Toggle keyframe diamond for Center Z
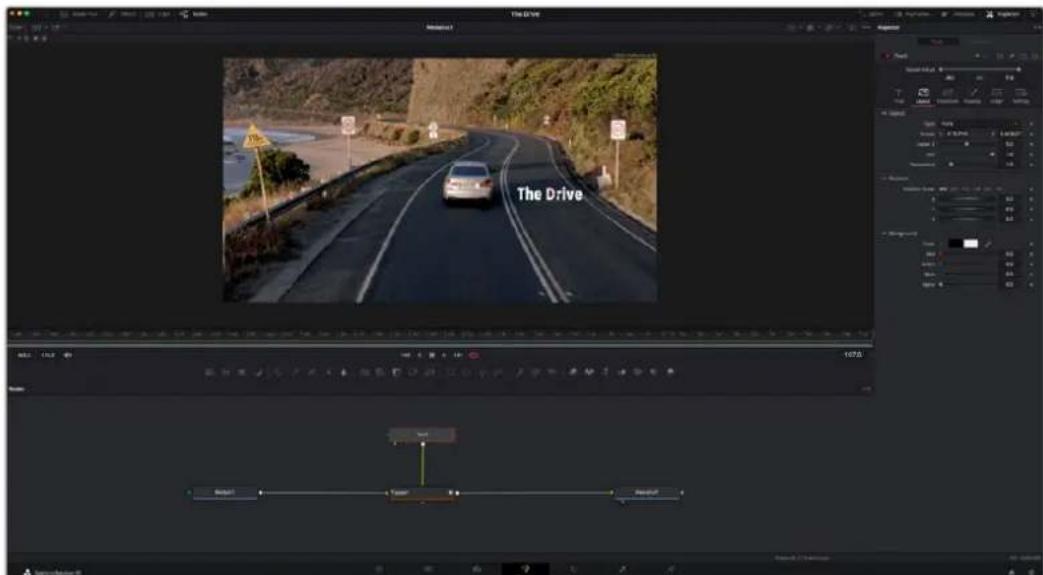 [1031, 144]
